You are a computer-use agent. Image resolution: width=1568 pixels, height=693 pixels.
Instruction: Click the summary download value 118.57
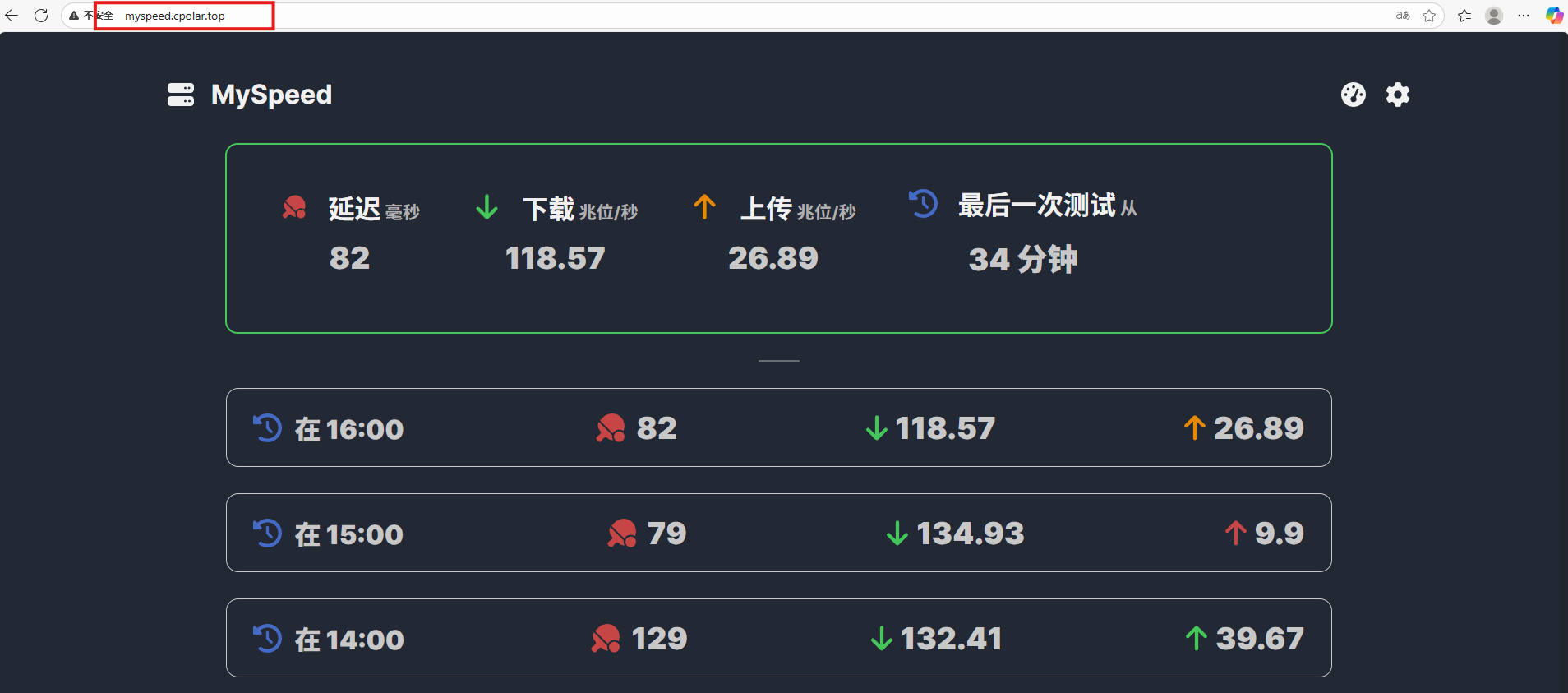pos(556,258)
